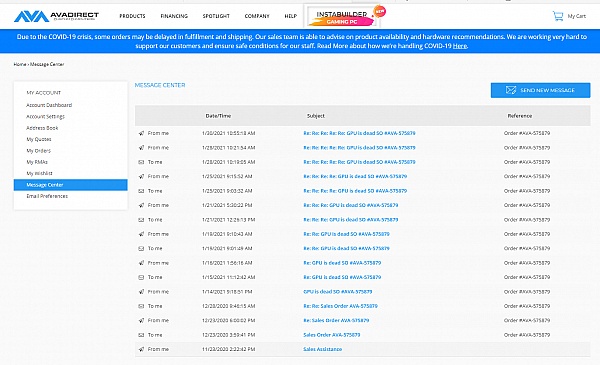Open 'Re: Sales Order AVA-575879' from 12/23/2020 6:00 PM
Image resolution: width=600 pixels, height=365 pixels.
(336, 321)
